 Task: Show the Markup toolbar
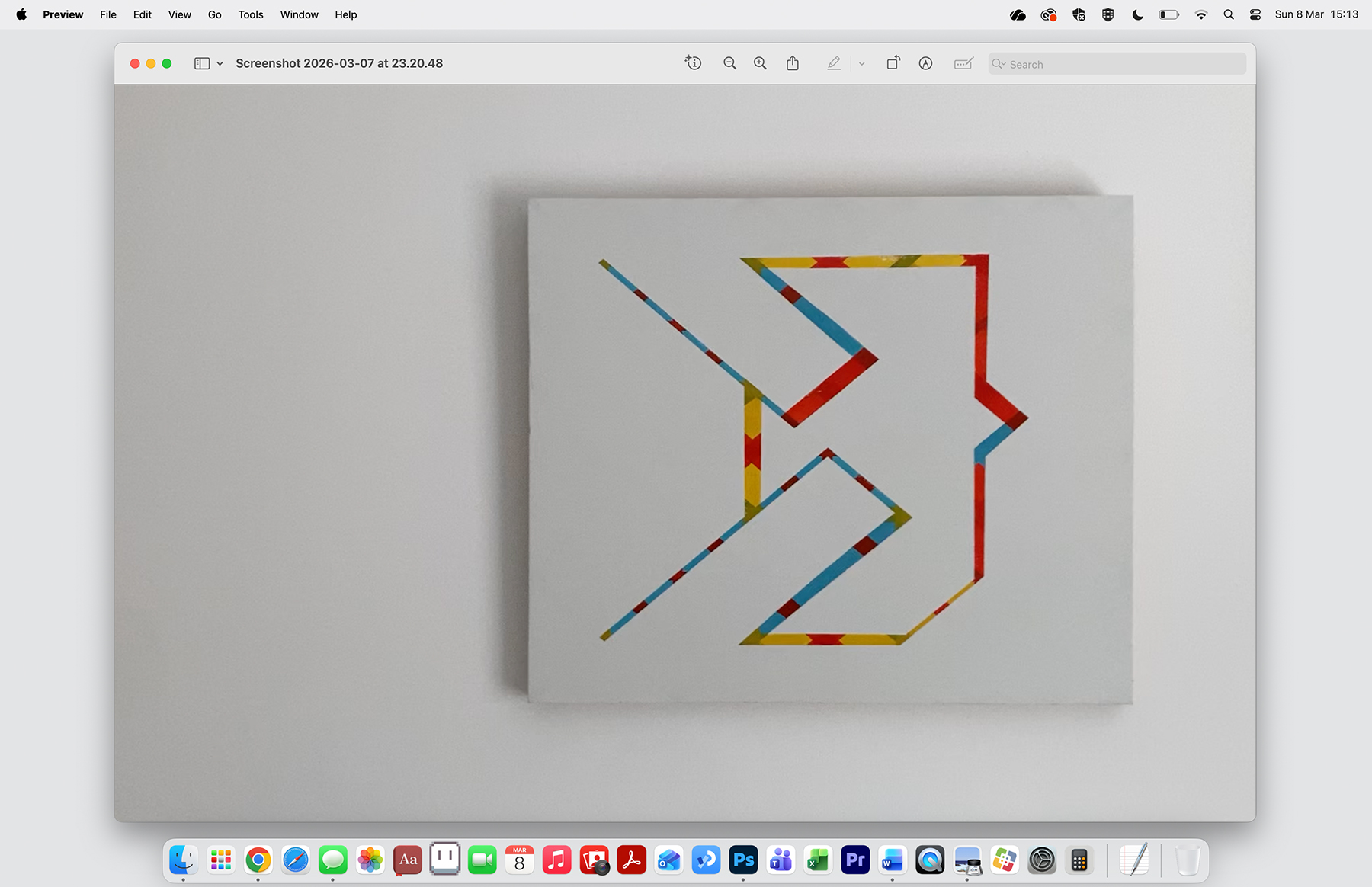925,63
